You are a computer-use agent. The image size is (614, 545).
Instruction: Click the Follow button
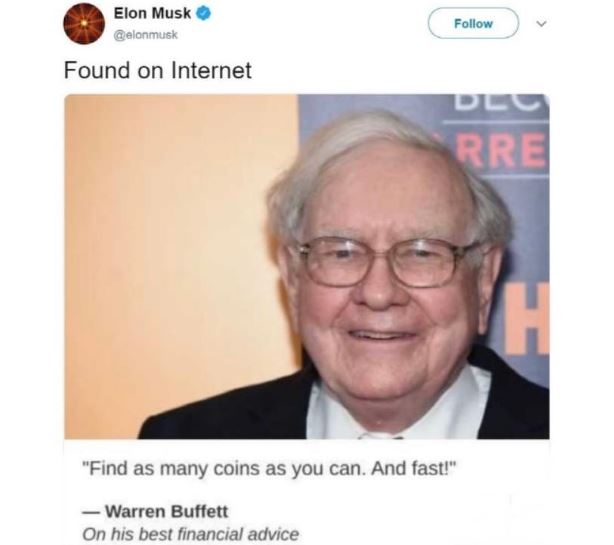473,23
